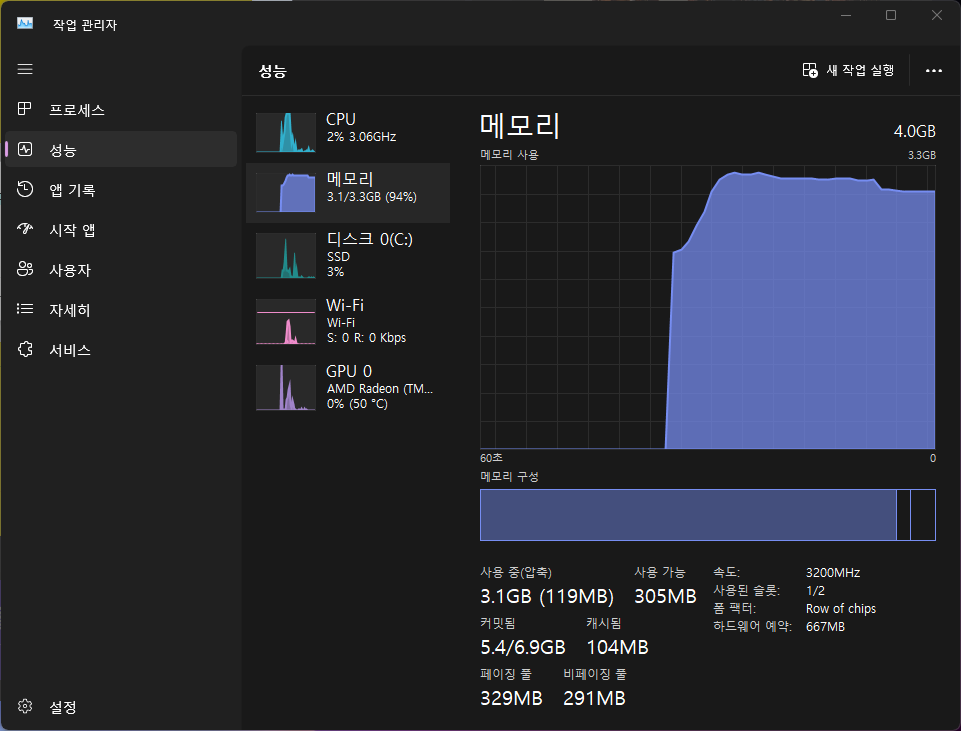Click the 104MB cached value
Image resolution: width=961 pixels, height=731 pixels.
pos(617,647)
